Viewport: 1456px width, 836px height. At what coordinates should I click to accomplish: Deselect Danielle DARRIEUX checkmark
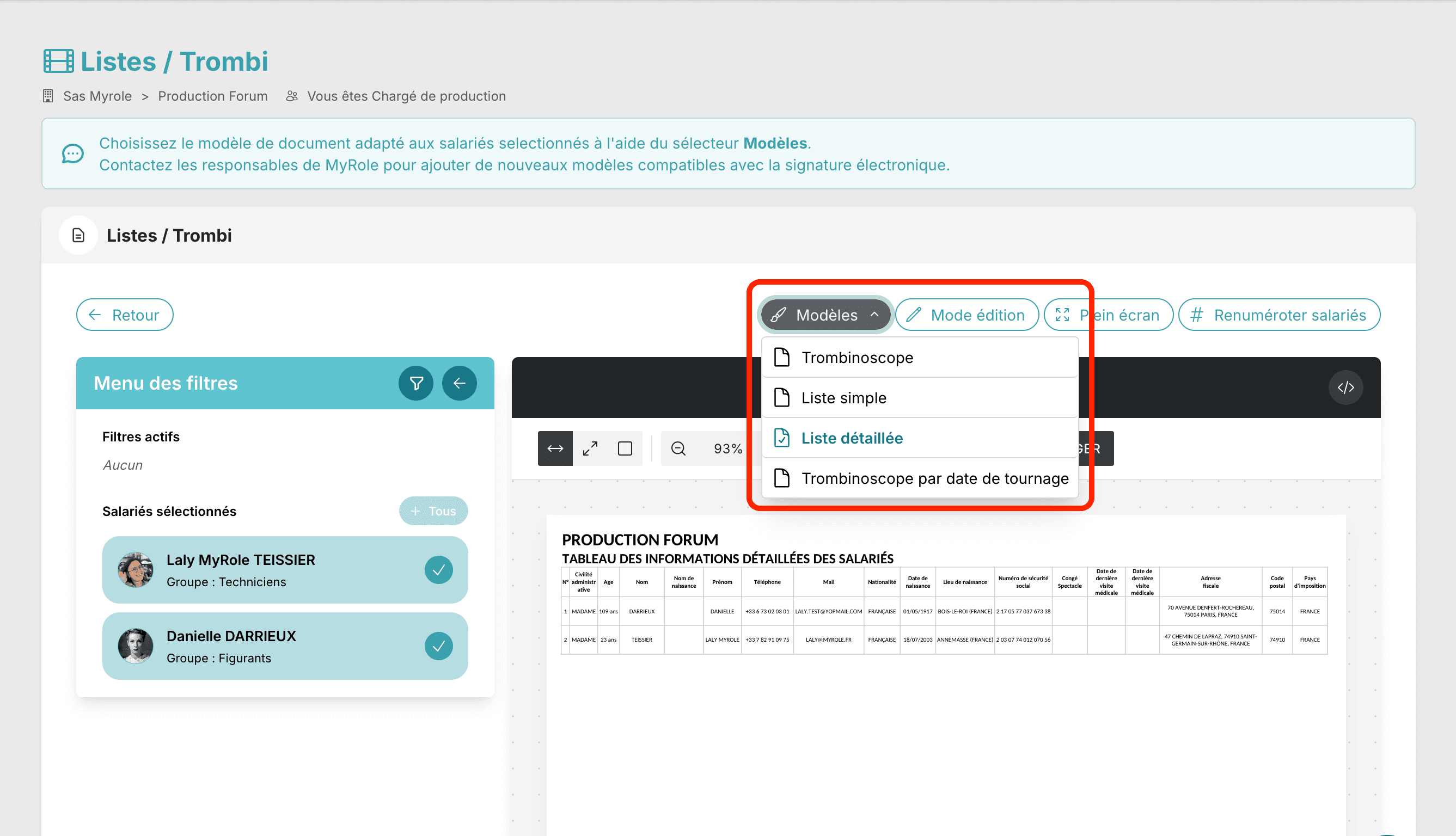pyautogui.click(x=439, y=647)
